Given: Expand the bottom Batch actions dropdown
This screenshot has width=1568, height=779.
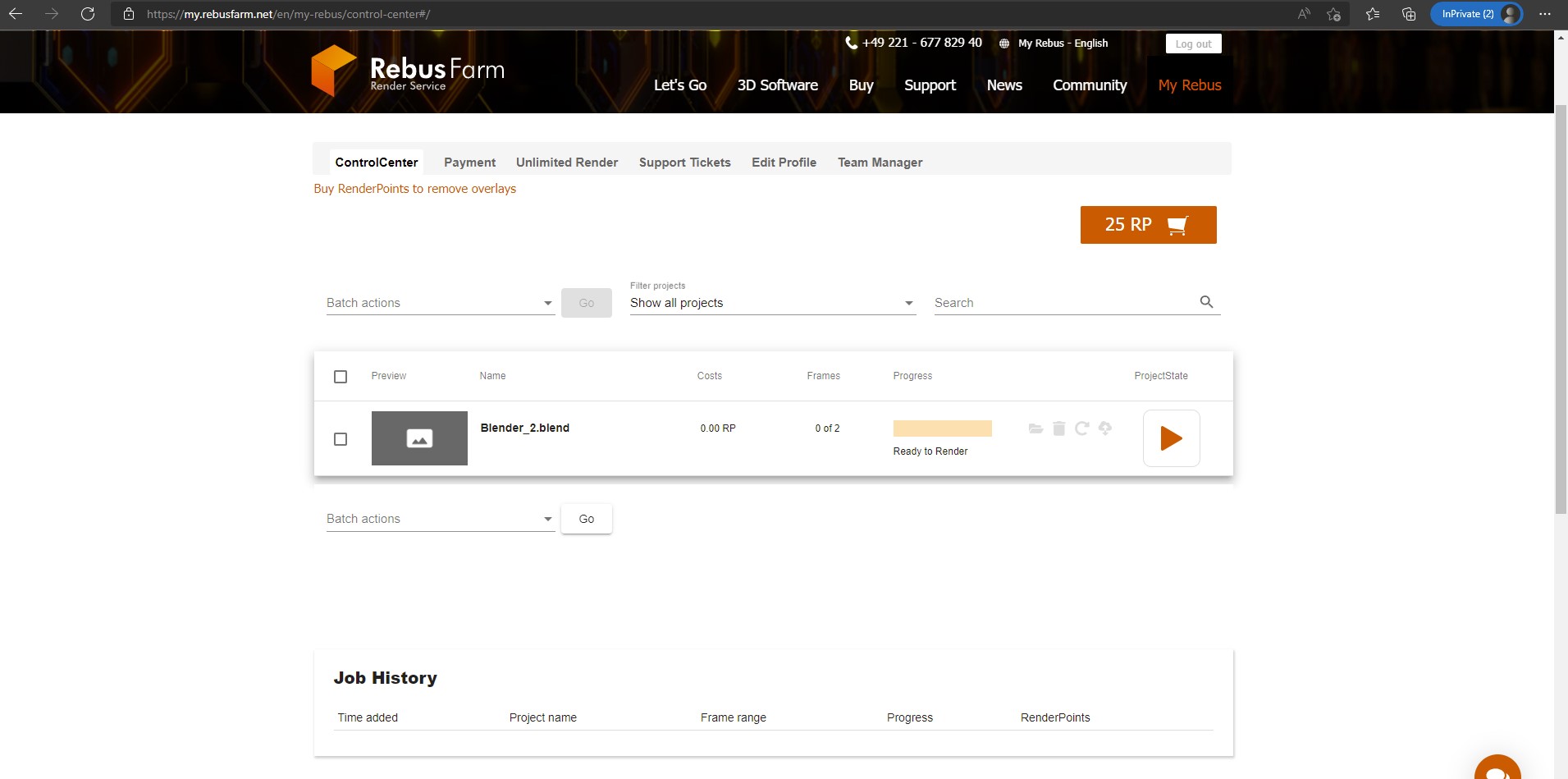Looking at the screenshot, I should (440, 519).
